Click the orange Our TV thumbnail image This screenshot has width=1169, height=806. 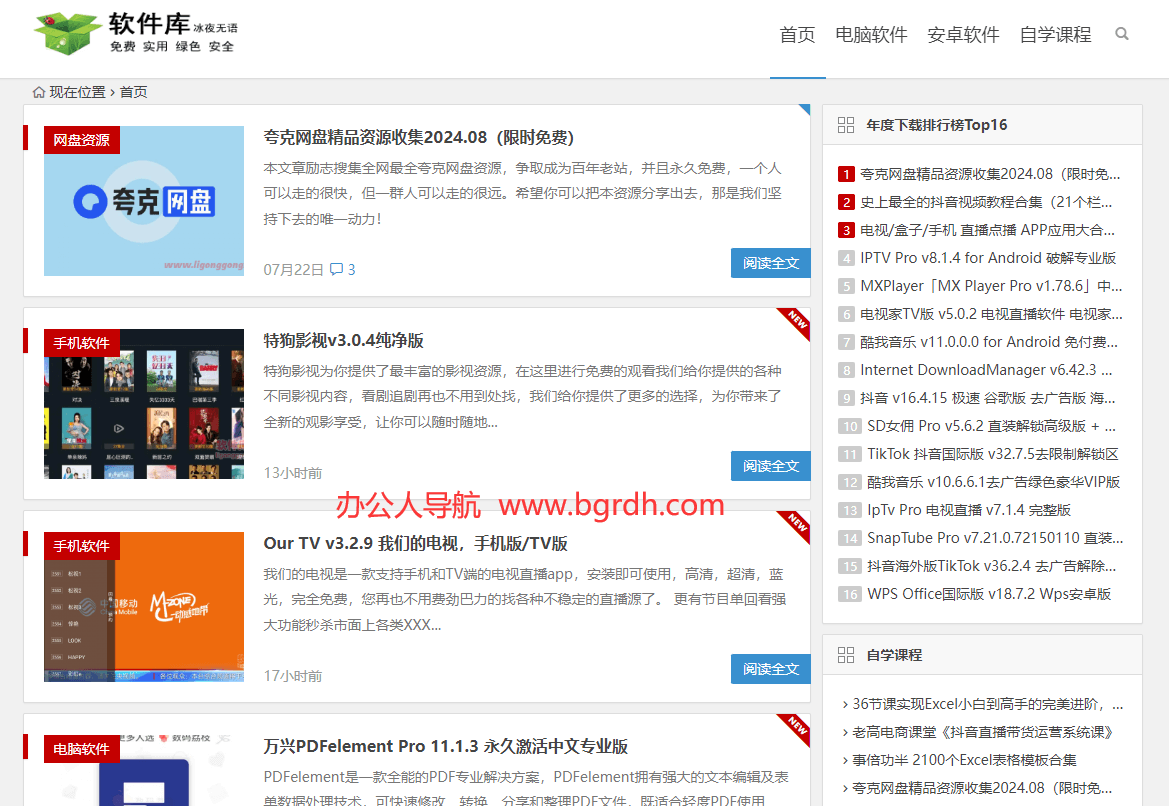pyautogui.click(x=144, y=607)
